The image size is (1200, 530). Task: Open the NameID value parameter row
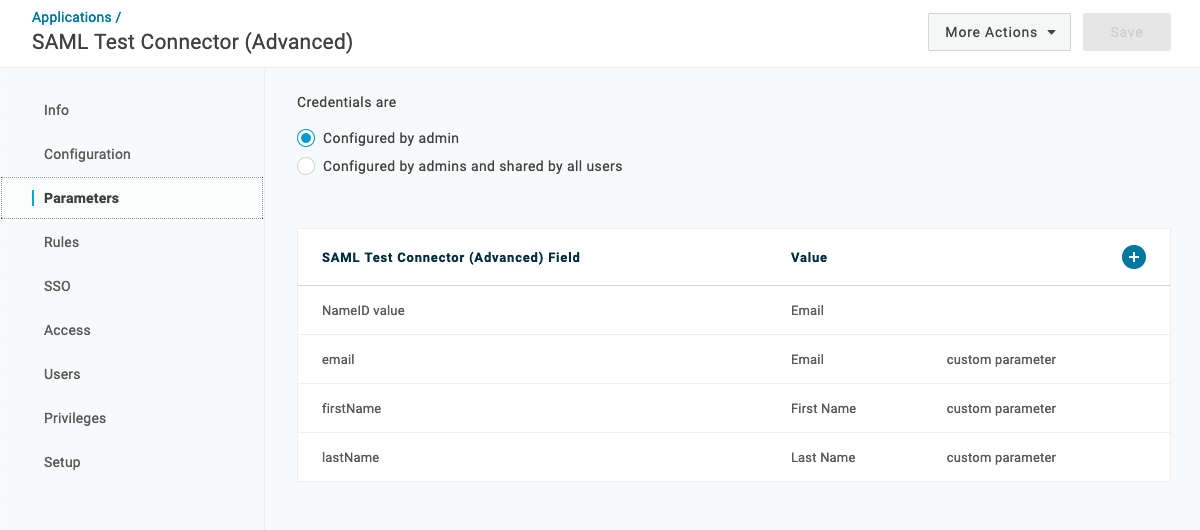pyautogui.click(x=363, y=310)
